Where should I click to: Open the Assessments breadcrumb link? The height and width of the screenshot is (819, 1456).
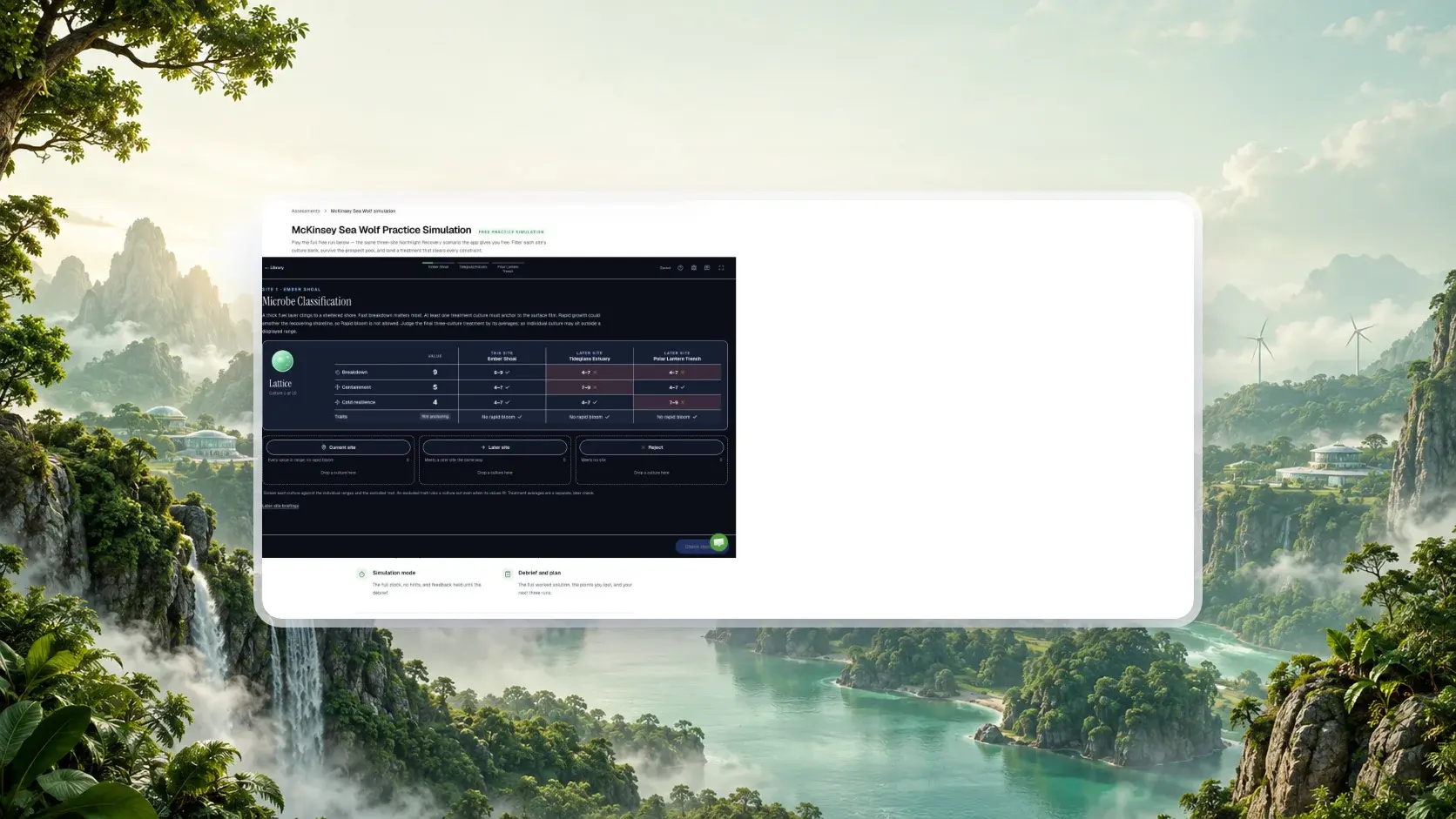[x=306, y=211]
